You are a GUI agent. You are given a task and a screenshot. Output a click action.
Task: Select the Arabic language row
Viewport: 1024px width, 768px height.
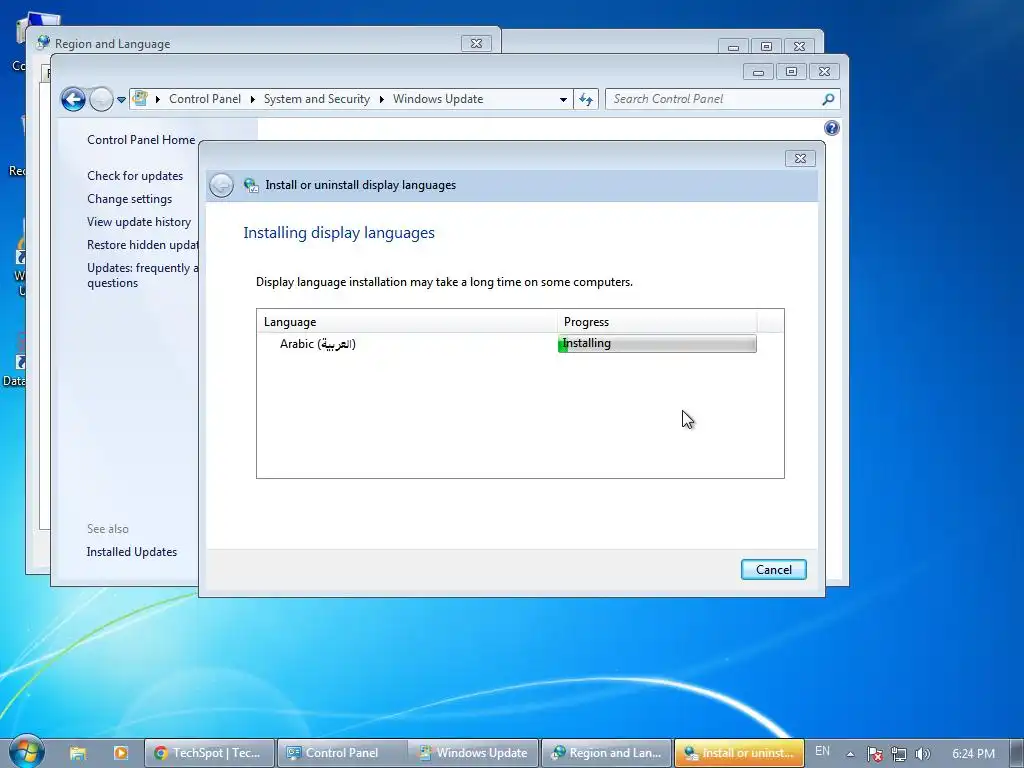pos(507,344)
